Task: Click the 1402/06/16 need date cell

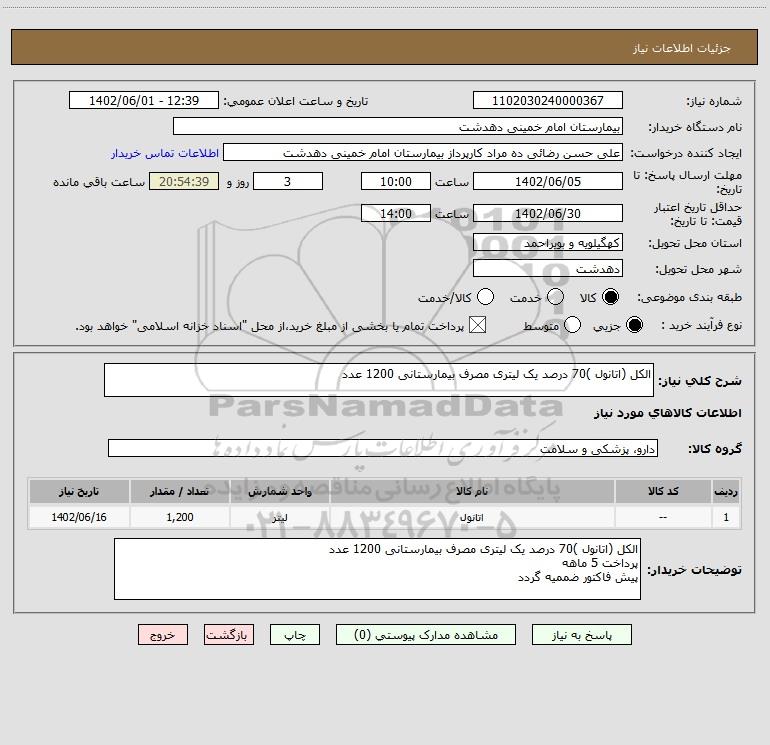Action: tap(79, 518)
